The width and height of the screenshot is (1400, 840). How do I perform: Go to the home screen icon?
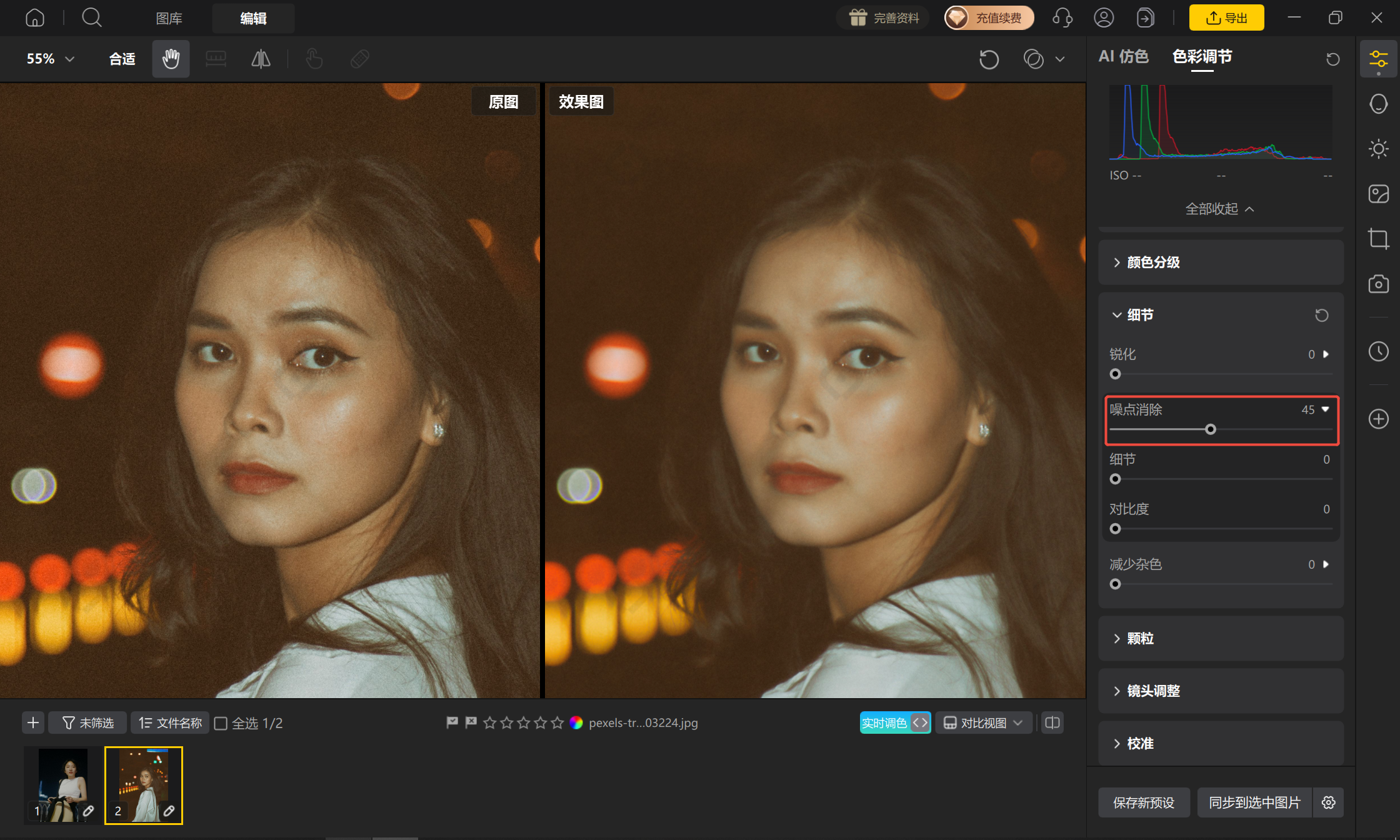tap(35, 17)
